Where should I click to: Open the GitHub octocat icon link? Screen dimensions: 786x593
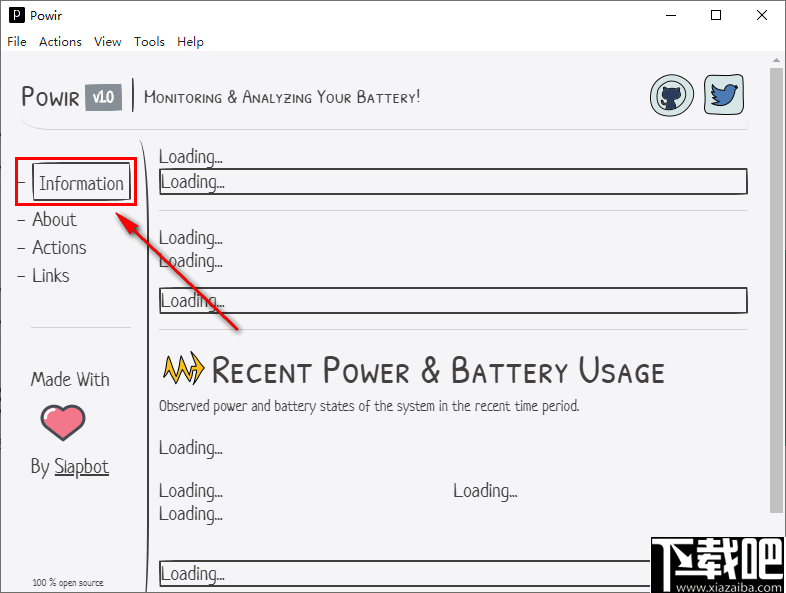pos(672,95)
